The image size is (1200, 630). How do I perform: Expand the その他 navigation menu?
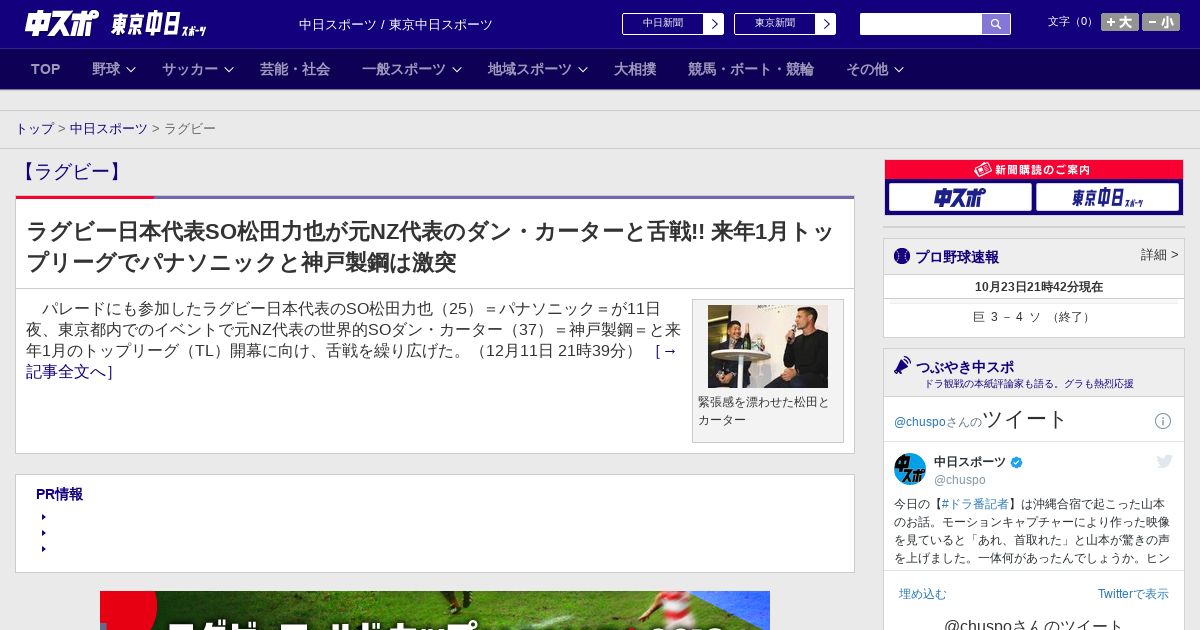tap(874, 69)
